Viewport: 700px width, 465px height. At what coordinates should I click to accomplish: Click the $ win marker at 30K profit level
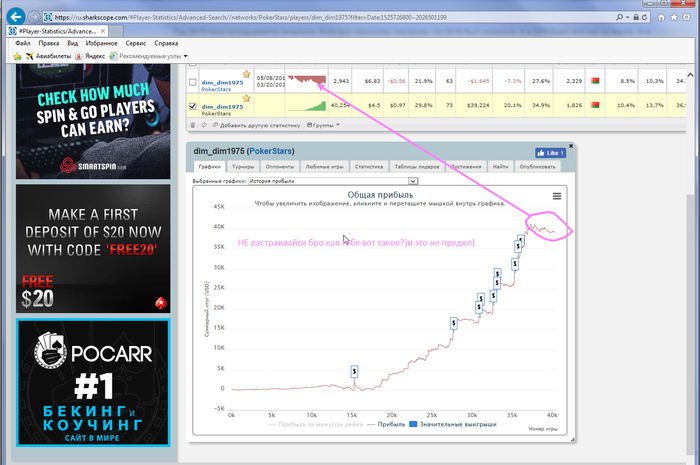point(515,265)
